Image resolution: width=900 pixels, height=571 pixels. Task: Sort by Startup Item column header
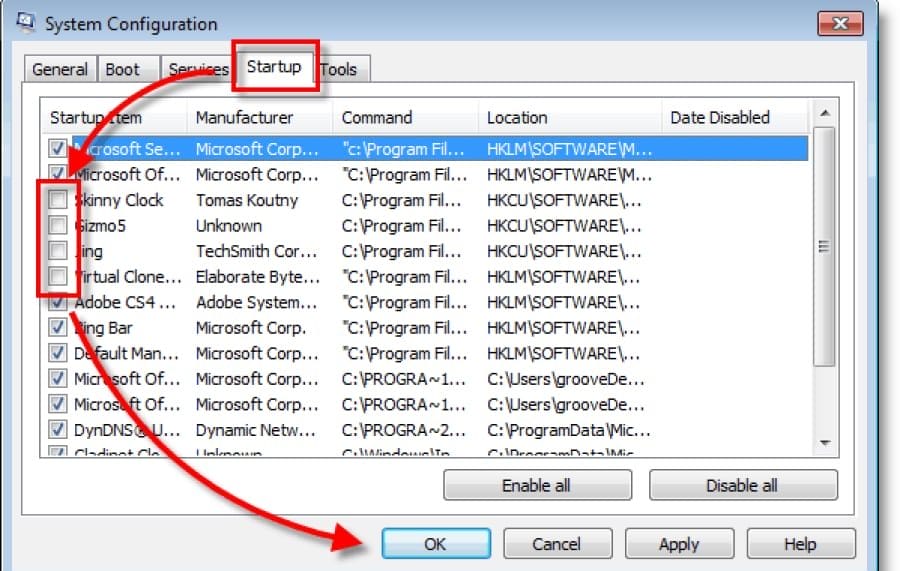(x=114, y=118)
